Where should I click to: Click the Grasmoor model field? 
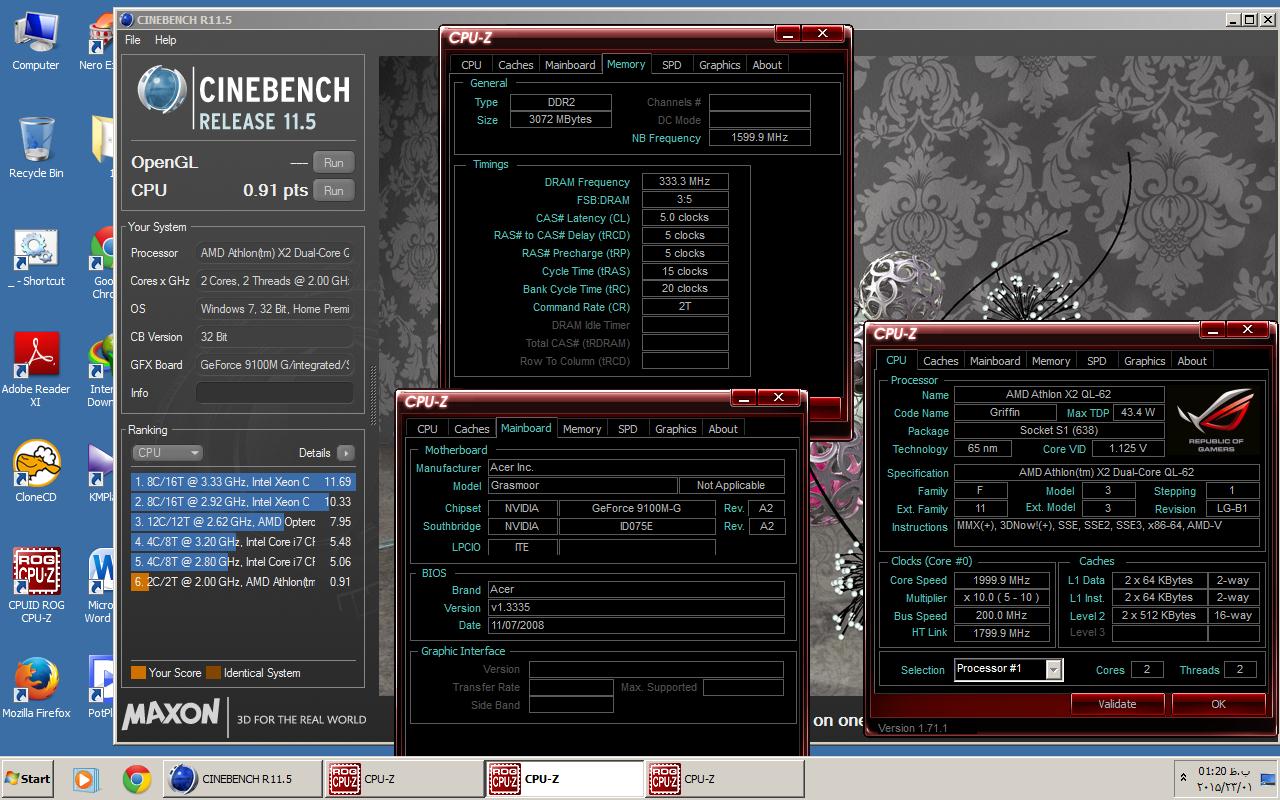coord(582,485)
